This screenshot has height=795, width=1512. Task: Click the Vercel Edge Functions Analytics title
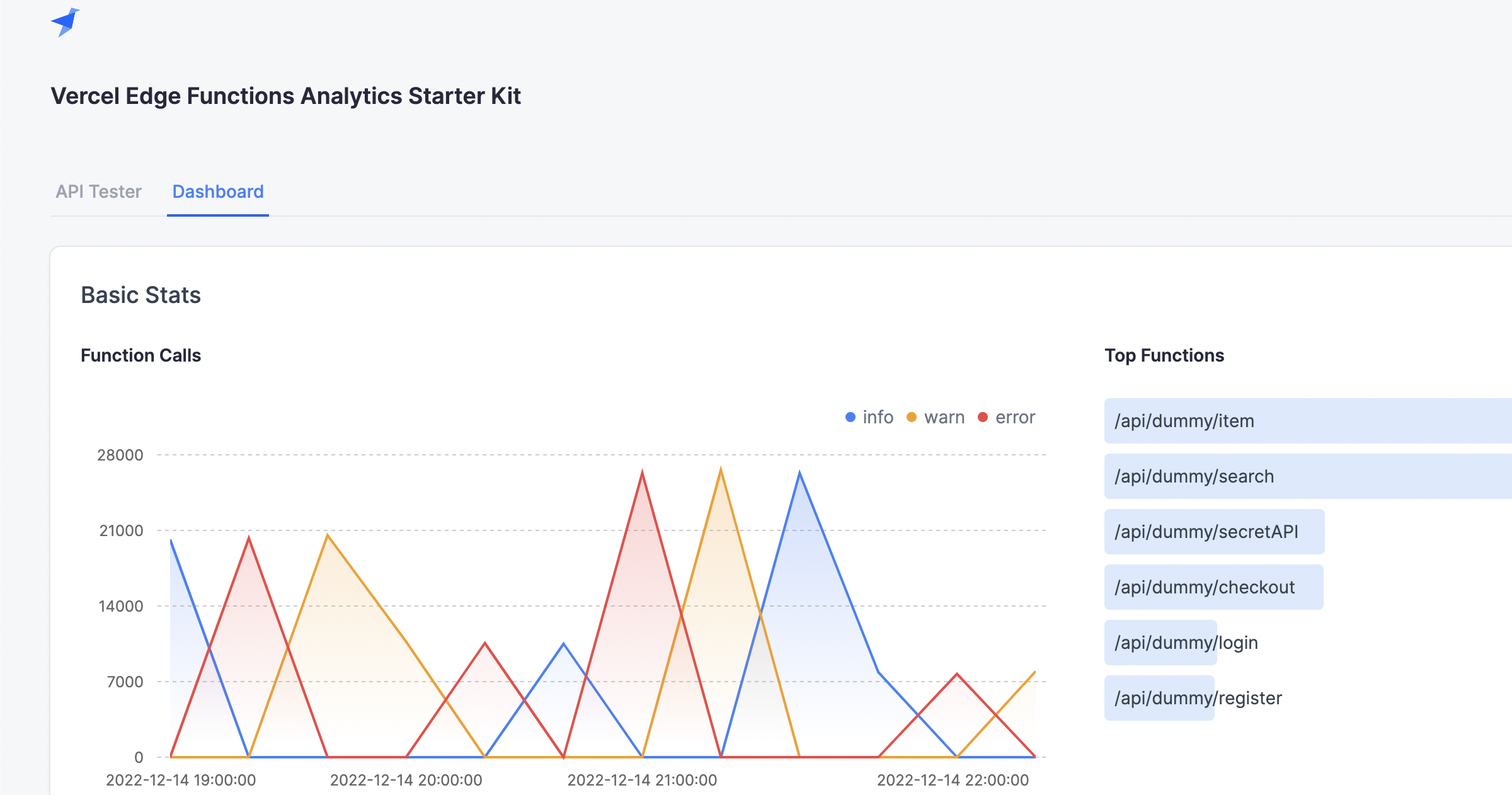(285, 96)
